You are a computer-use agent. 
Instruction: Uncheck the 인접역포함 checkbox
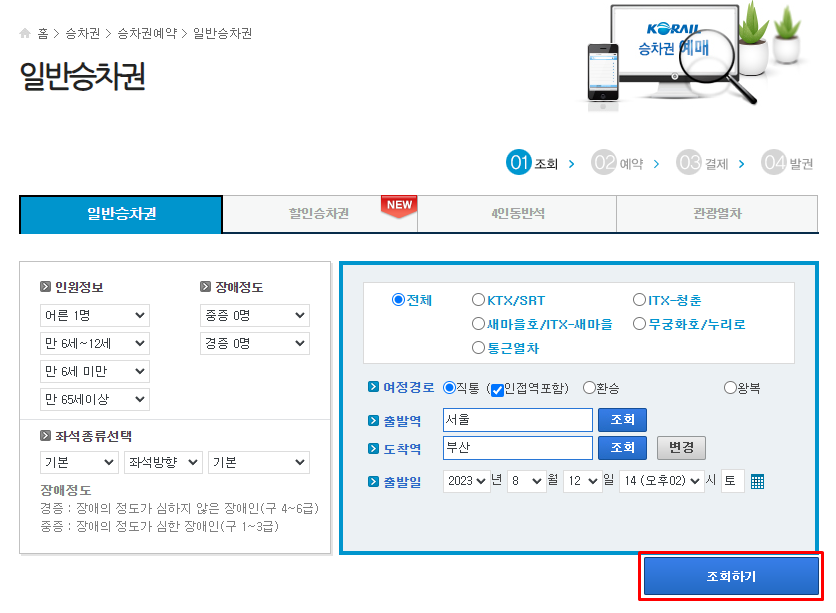[497, 390]
